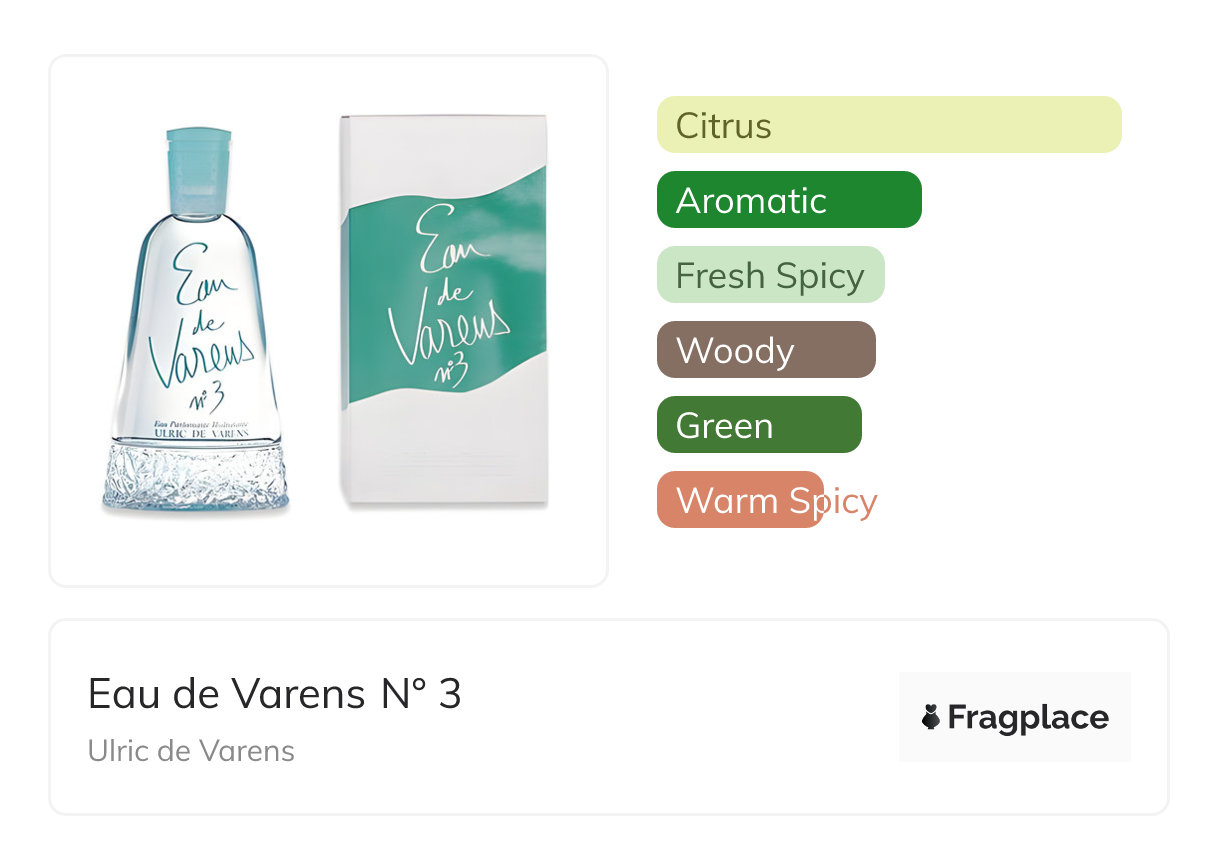Click the Green accord bar

(758, 425)
